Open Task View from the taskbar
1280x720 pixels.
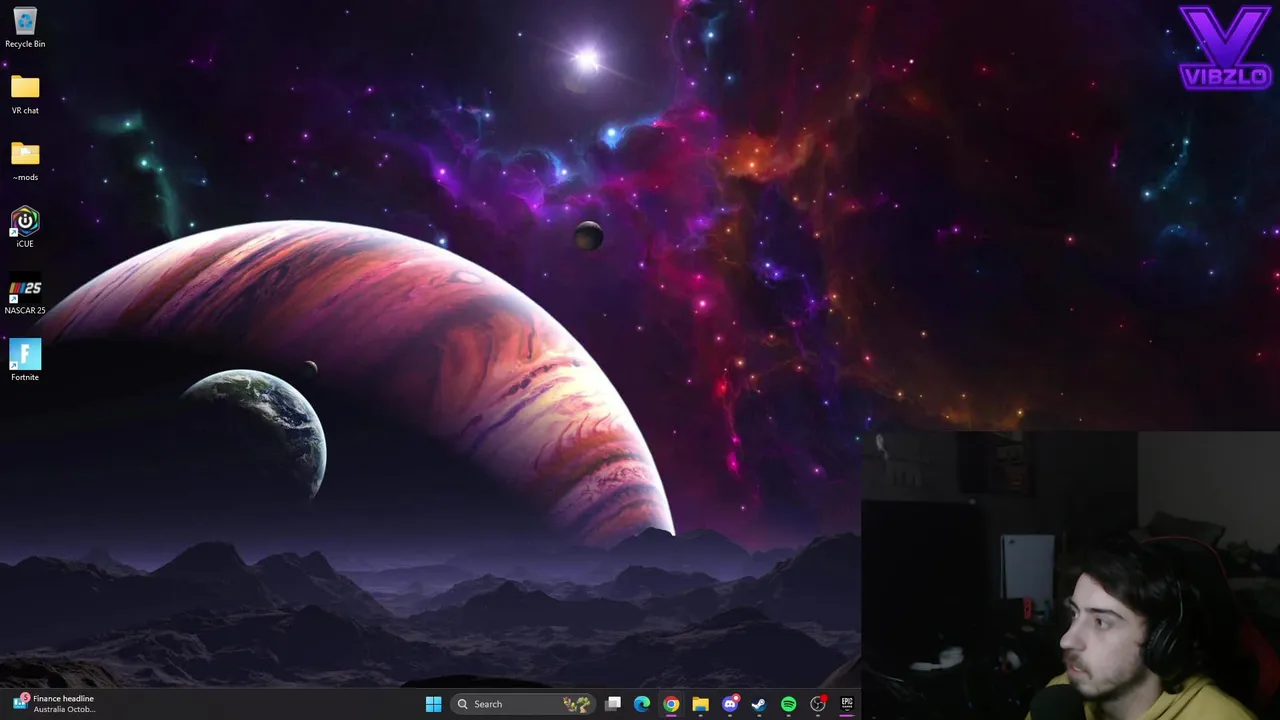[613, 704]
